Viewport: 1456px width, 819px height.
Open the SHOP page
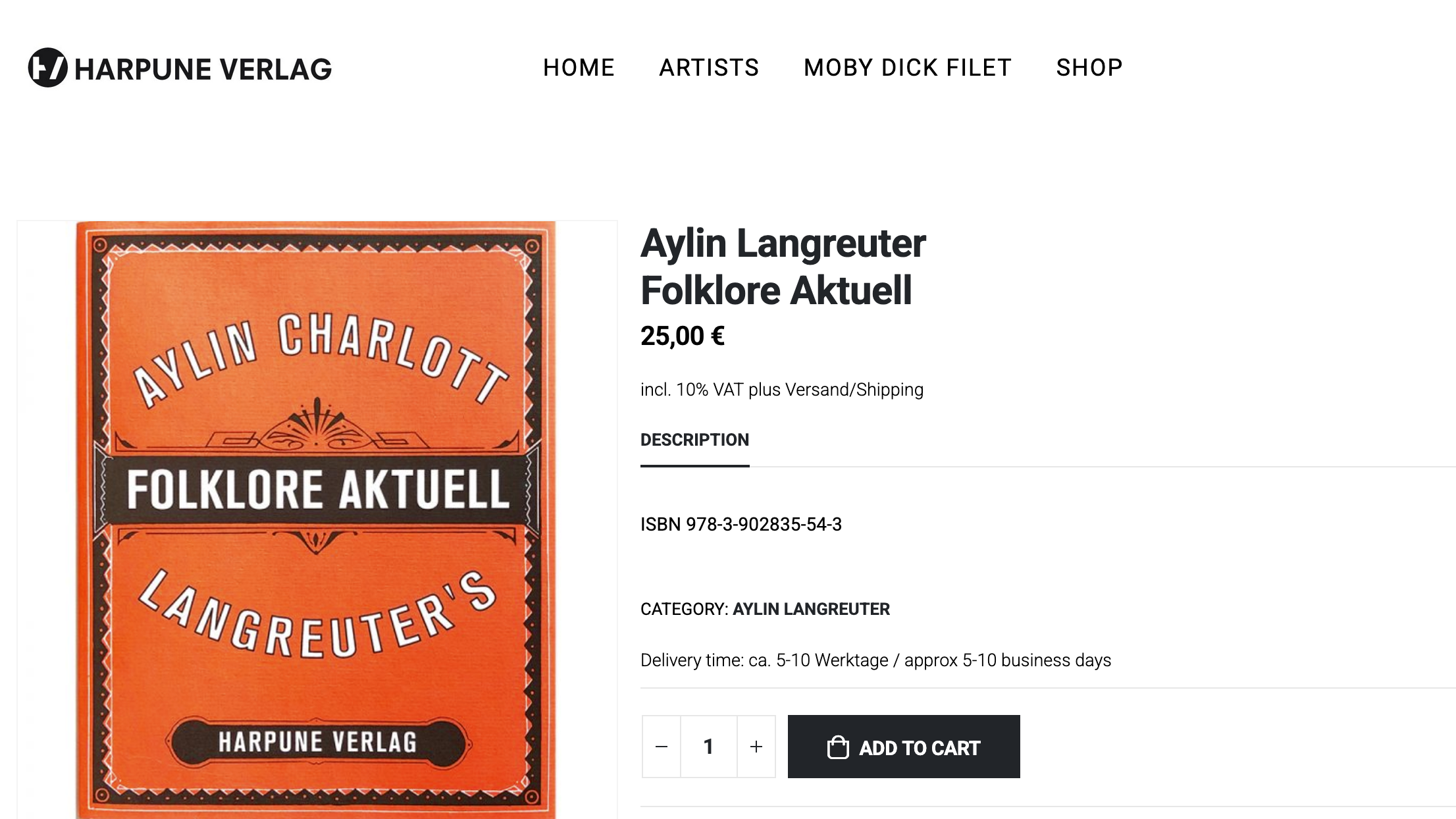click(x=1089, y=68)
